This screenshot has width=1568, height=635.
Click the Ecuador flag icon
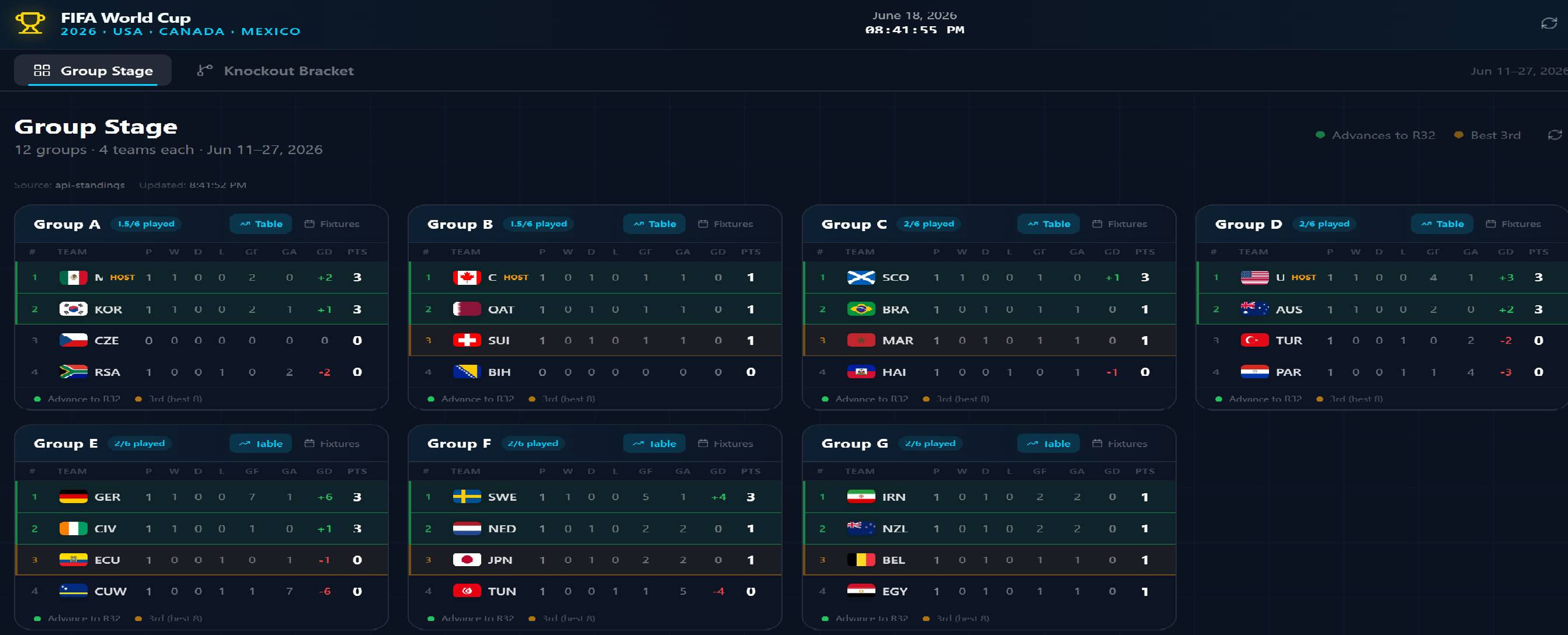(74, 560)
